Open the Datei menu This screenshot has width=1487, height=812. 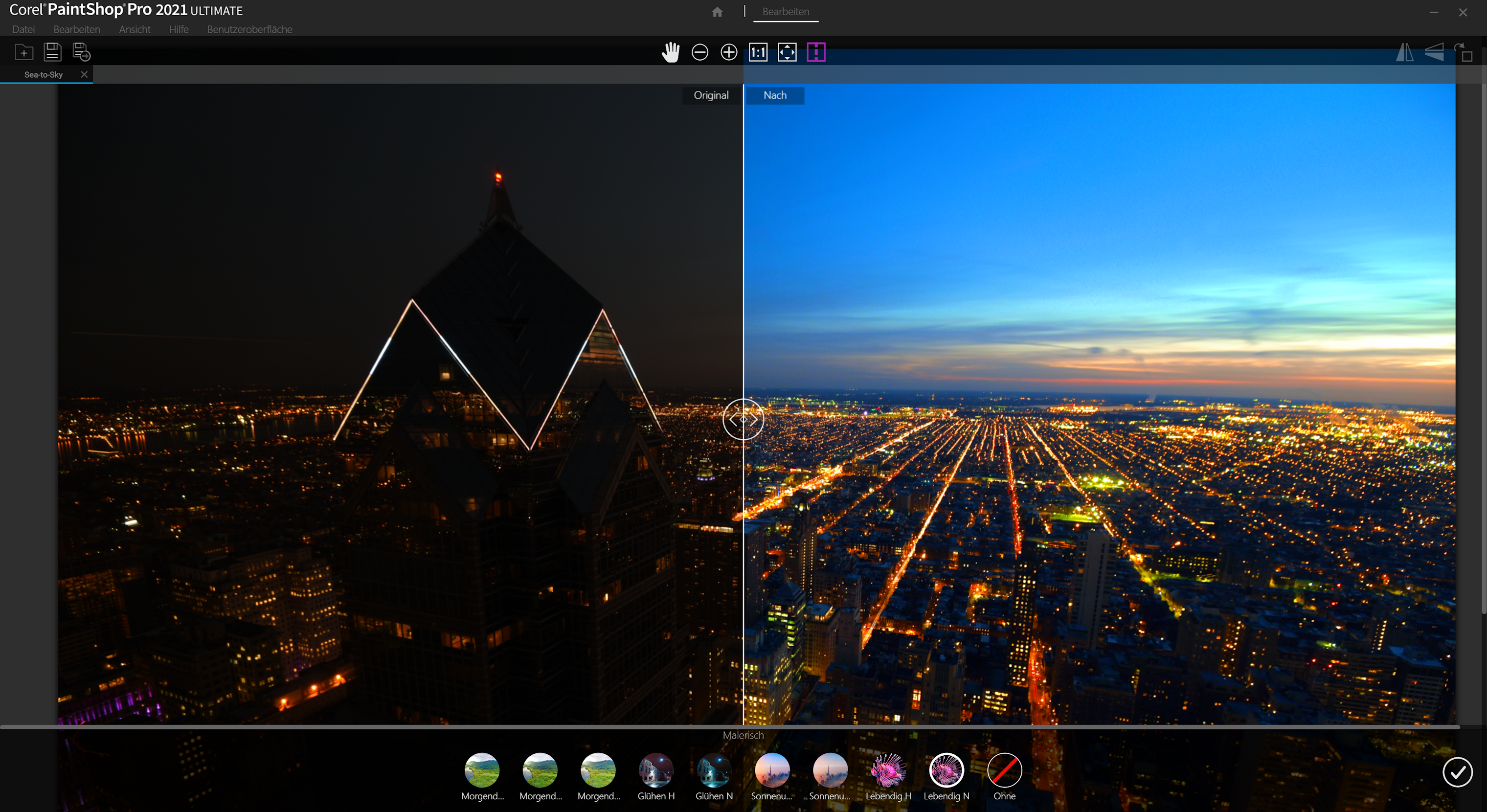(x=23, y=29)
